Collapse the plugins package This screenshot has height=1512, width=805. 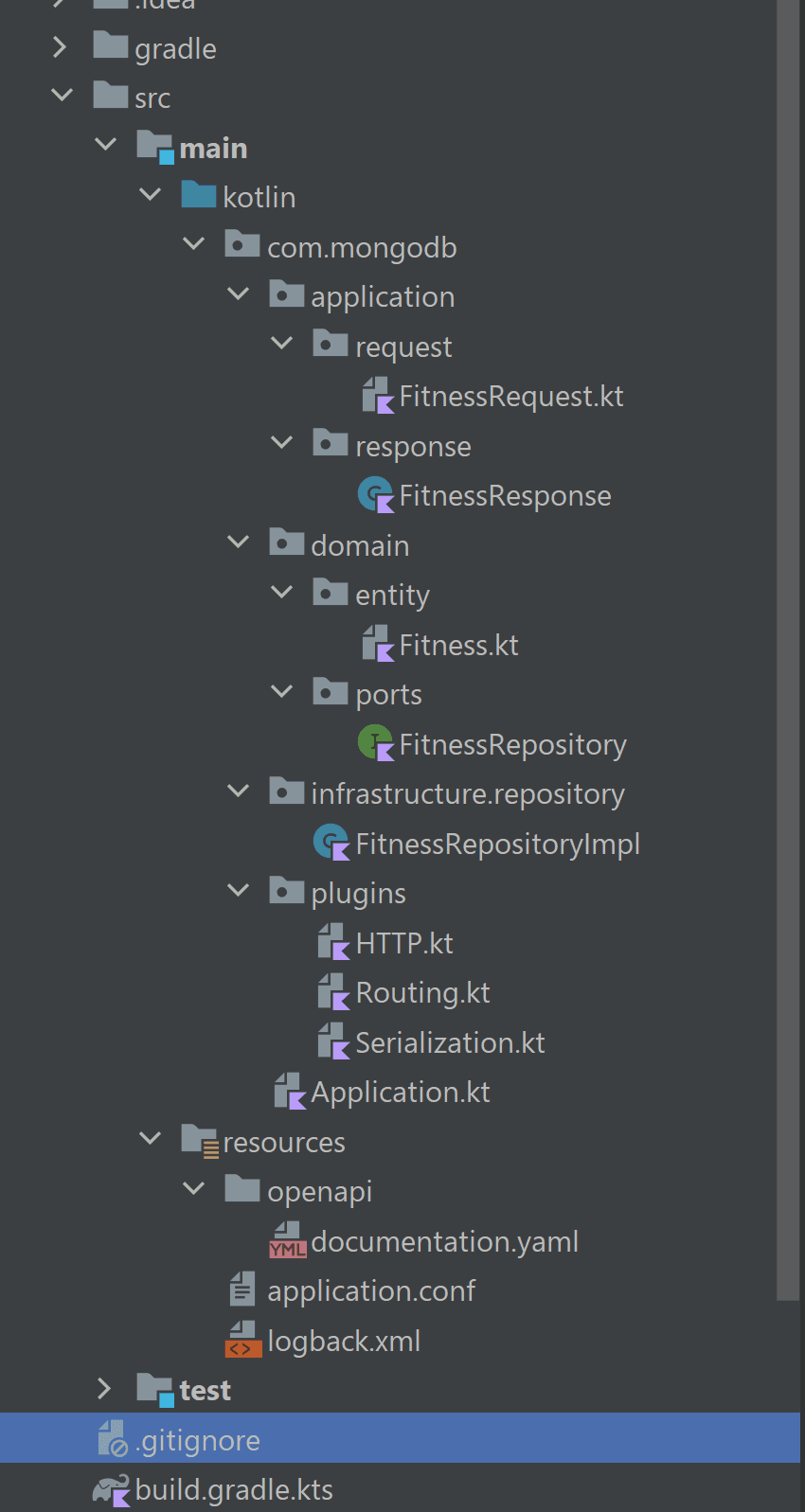pos(238,891)
